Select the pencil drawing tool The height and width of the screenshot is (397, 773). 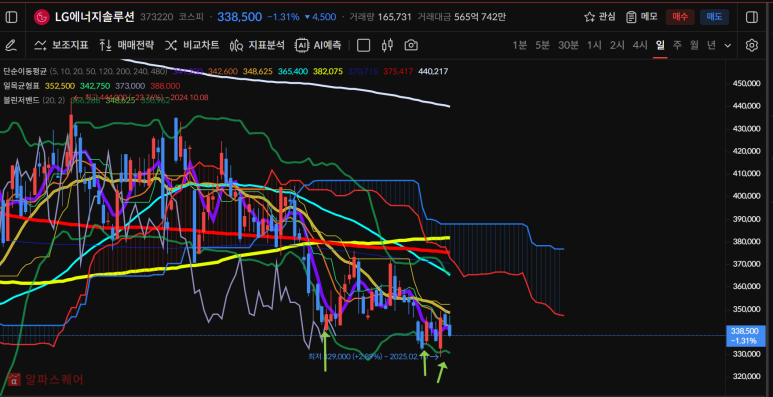point(10,46)
